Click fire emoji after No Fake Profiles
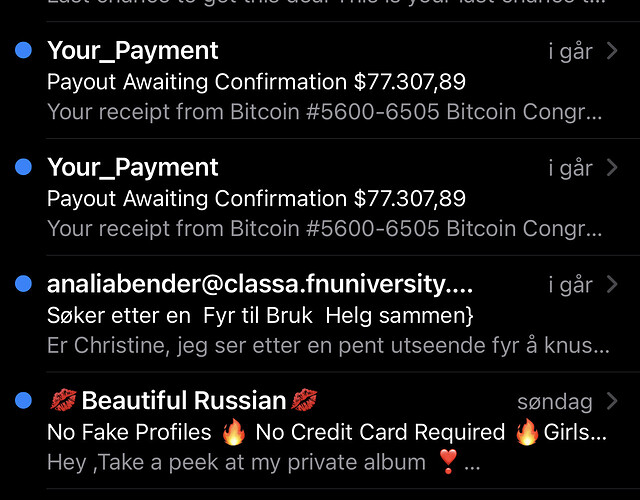The height and width of the screenshot is (500, 640). click(x=233, y=431)
